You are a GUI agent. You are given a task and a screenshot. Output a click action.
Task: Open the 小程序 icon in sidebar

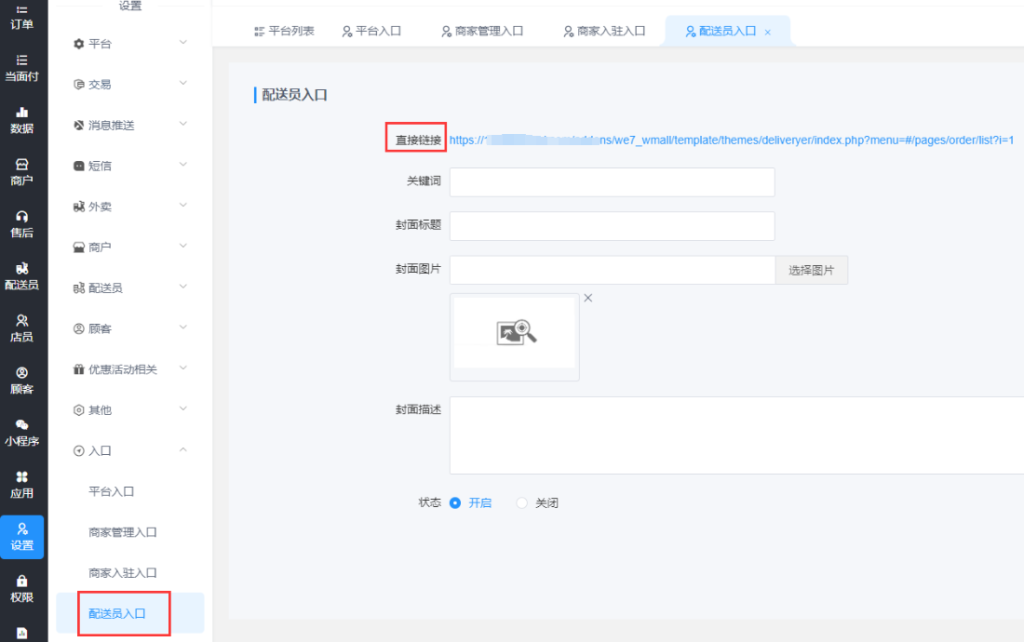21,431
